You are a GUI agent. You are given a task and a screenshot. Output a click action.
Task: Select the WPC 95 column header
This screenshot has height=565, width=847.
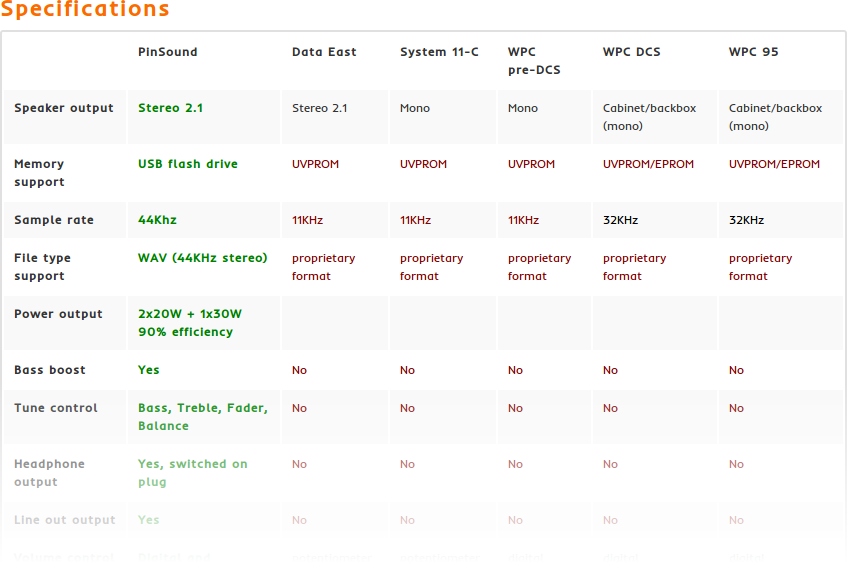click(x=754, y=52)
